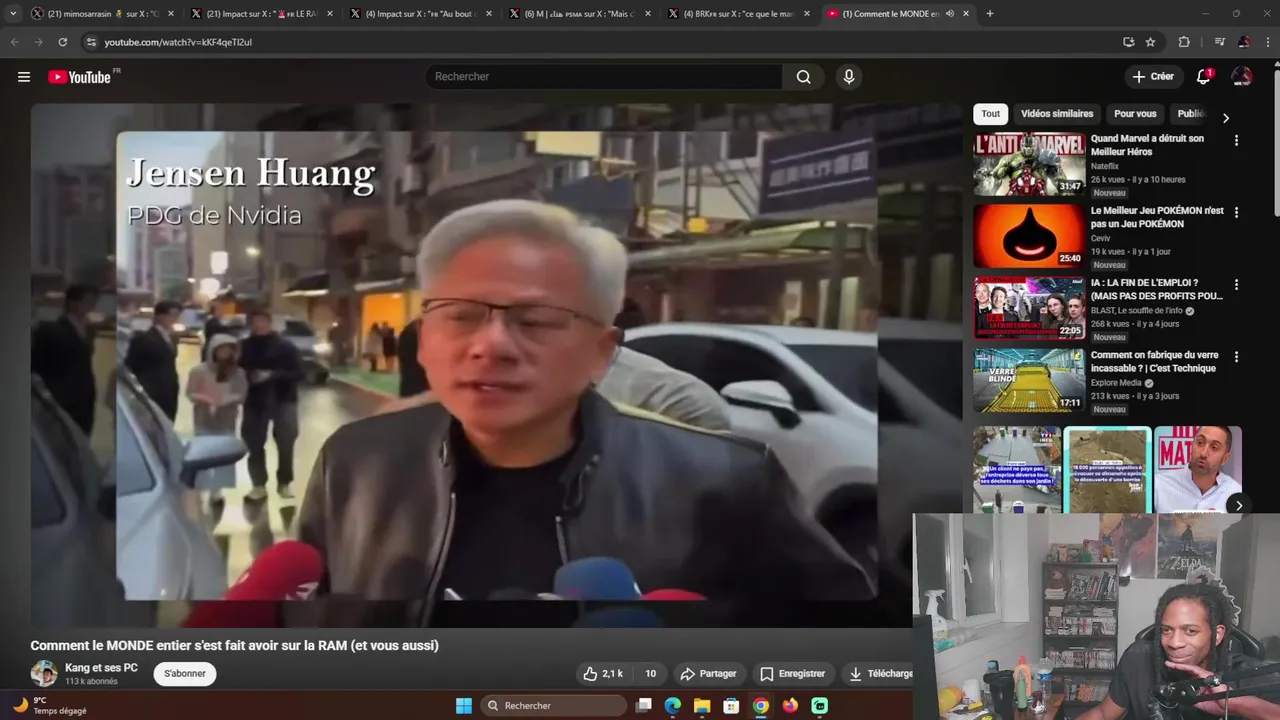
Task: Open Windows Start menu
Action: (464, 706)
